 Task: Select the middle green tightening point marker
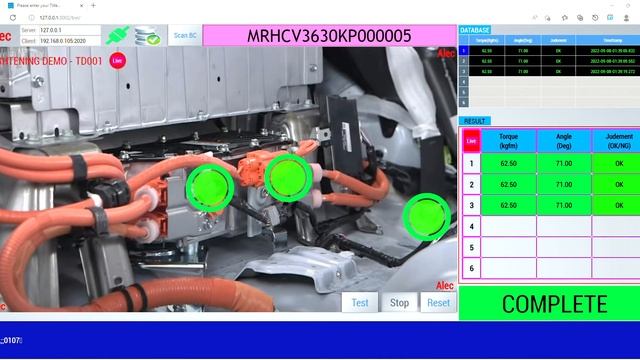point(288,178)
